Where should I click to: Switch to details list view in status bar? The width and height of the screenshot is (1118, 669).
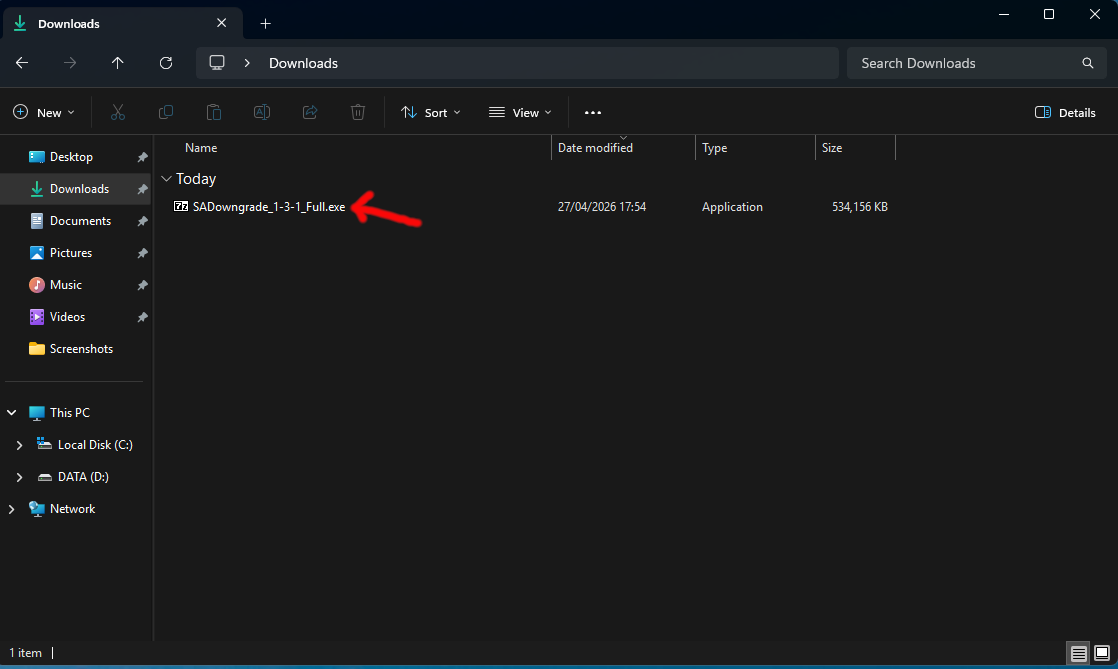[1078, 653]
